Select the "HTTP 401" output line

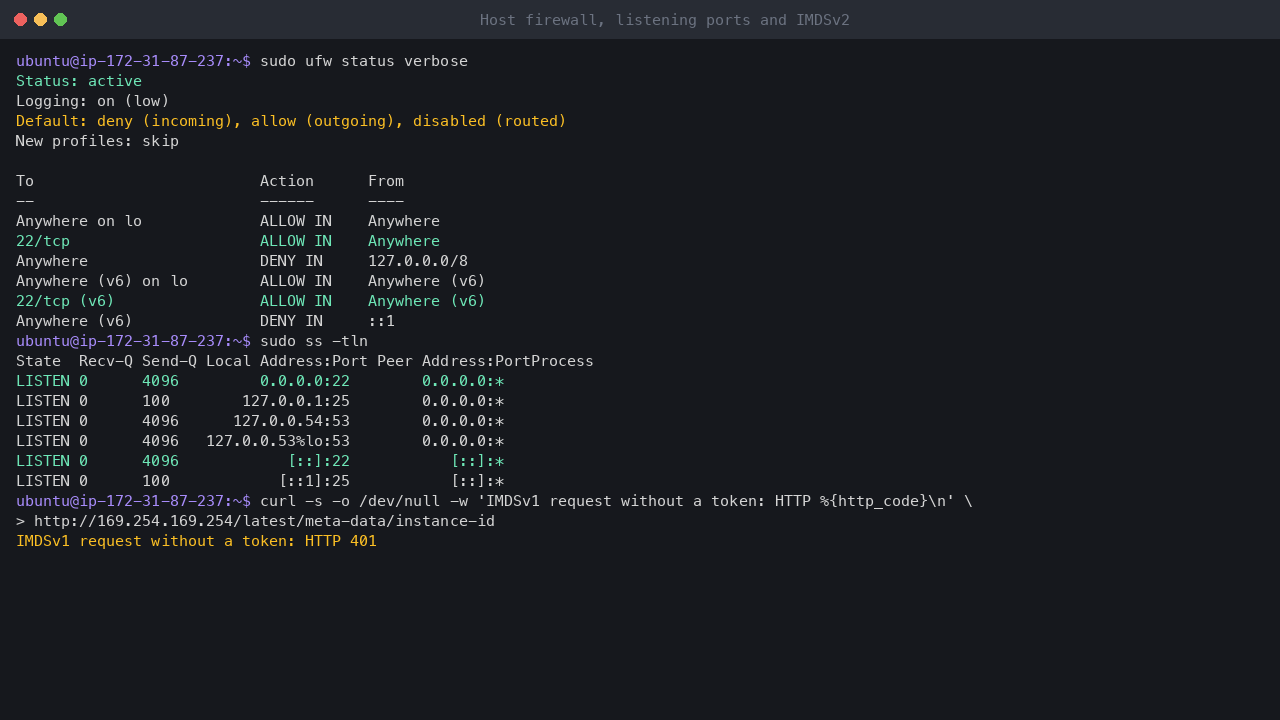(x=196, y=541)
